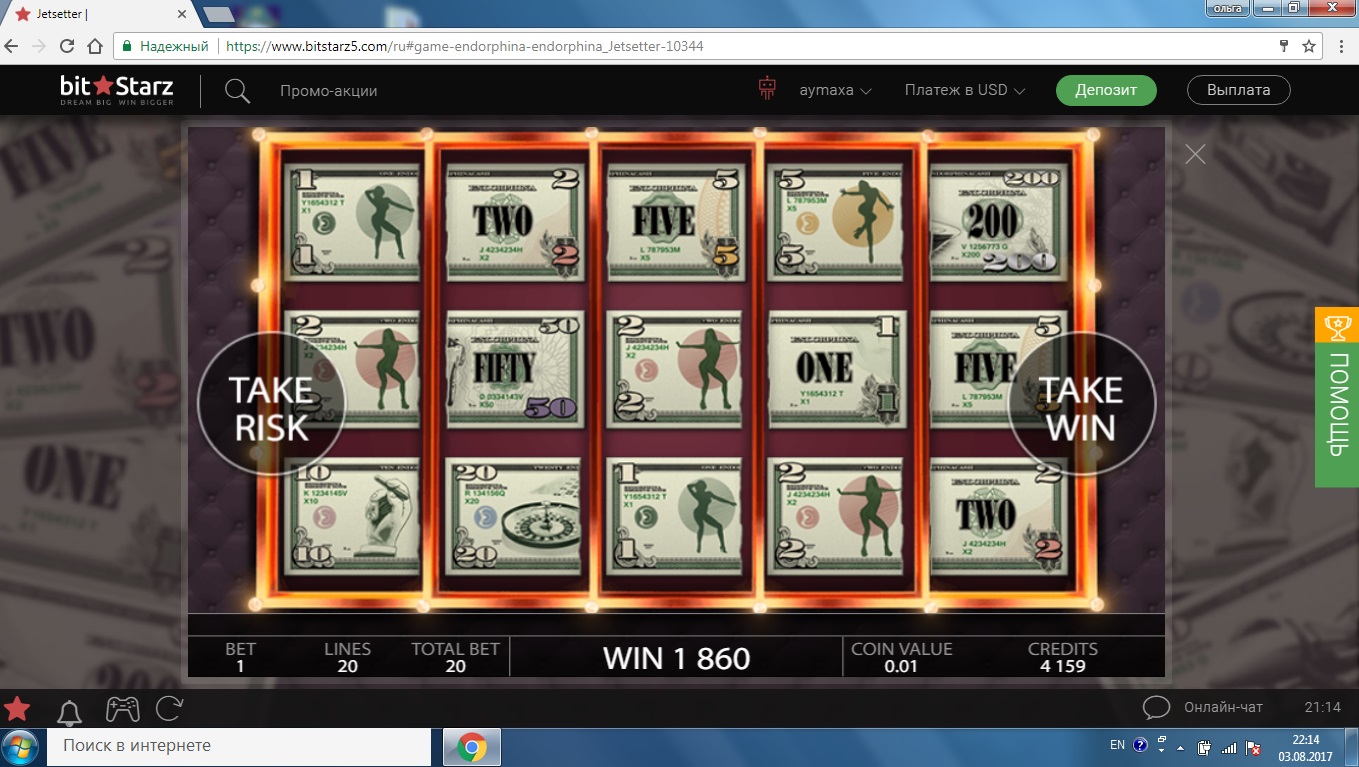Go back with the browser back arrow
Viewport: 1359px width, 767px height.
(x=12, y=46)
